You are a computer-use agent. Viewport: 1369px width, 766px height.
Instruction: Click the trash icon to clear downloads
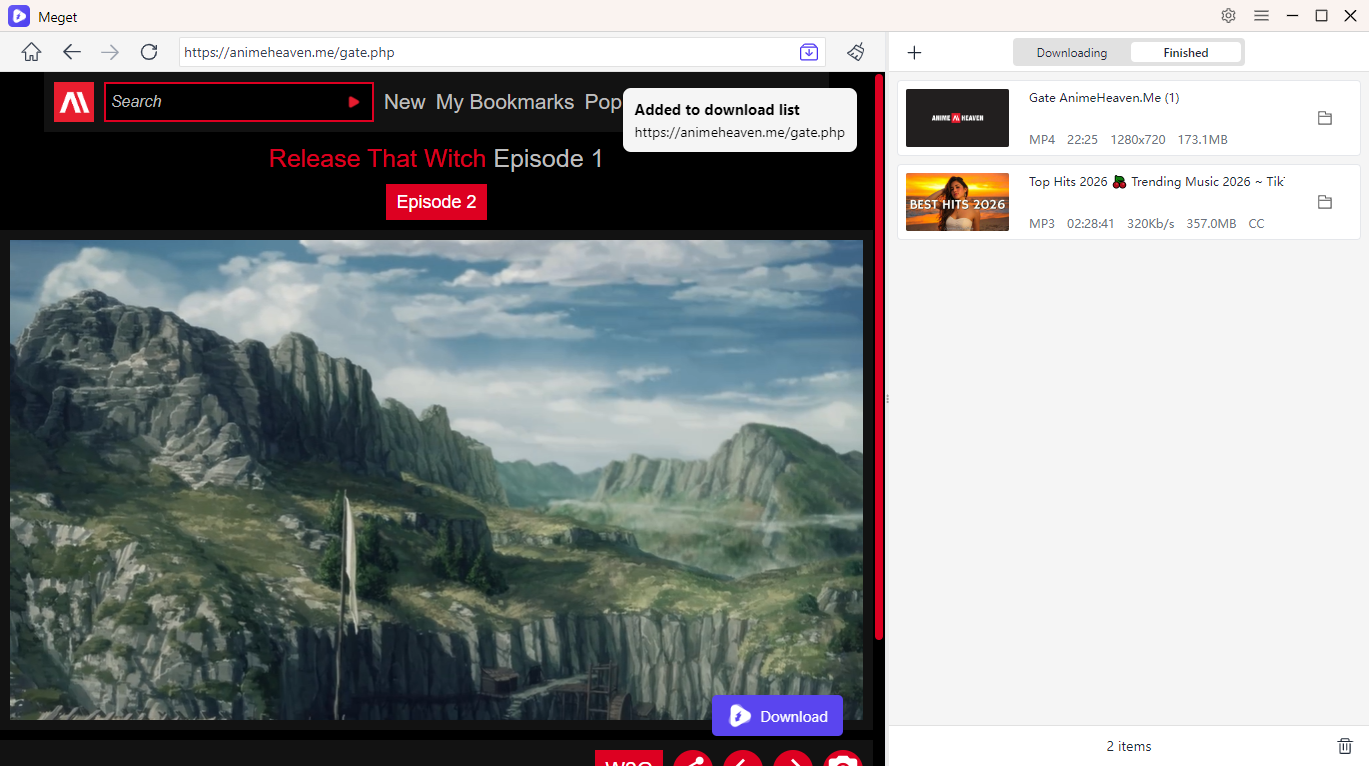point(1345,745)
